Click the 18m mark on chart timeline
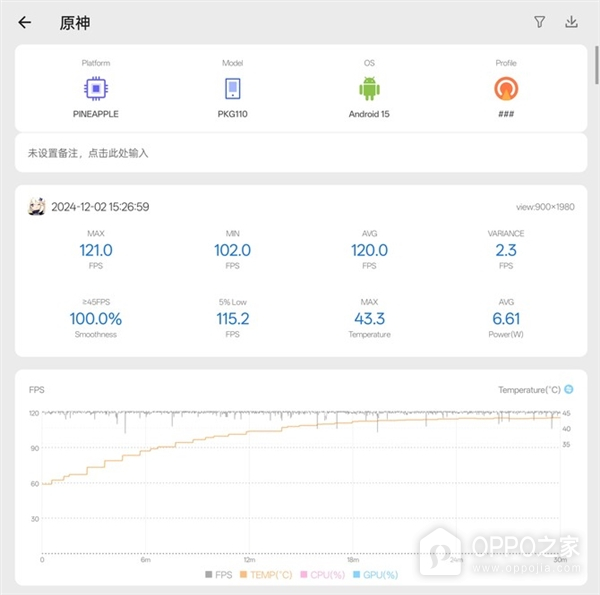Image resolution: width=600 pixels, height=595 pixels. pyautogui.click(x=353, y=560)
